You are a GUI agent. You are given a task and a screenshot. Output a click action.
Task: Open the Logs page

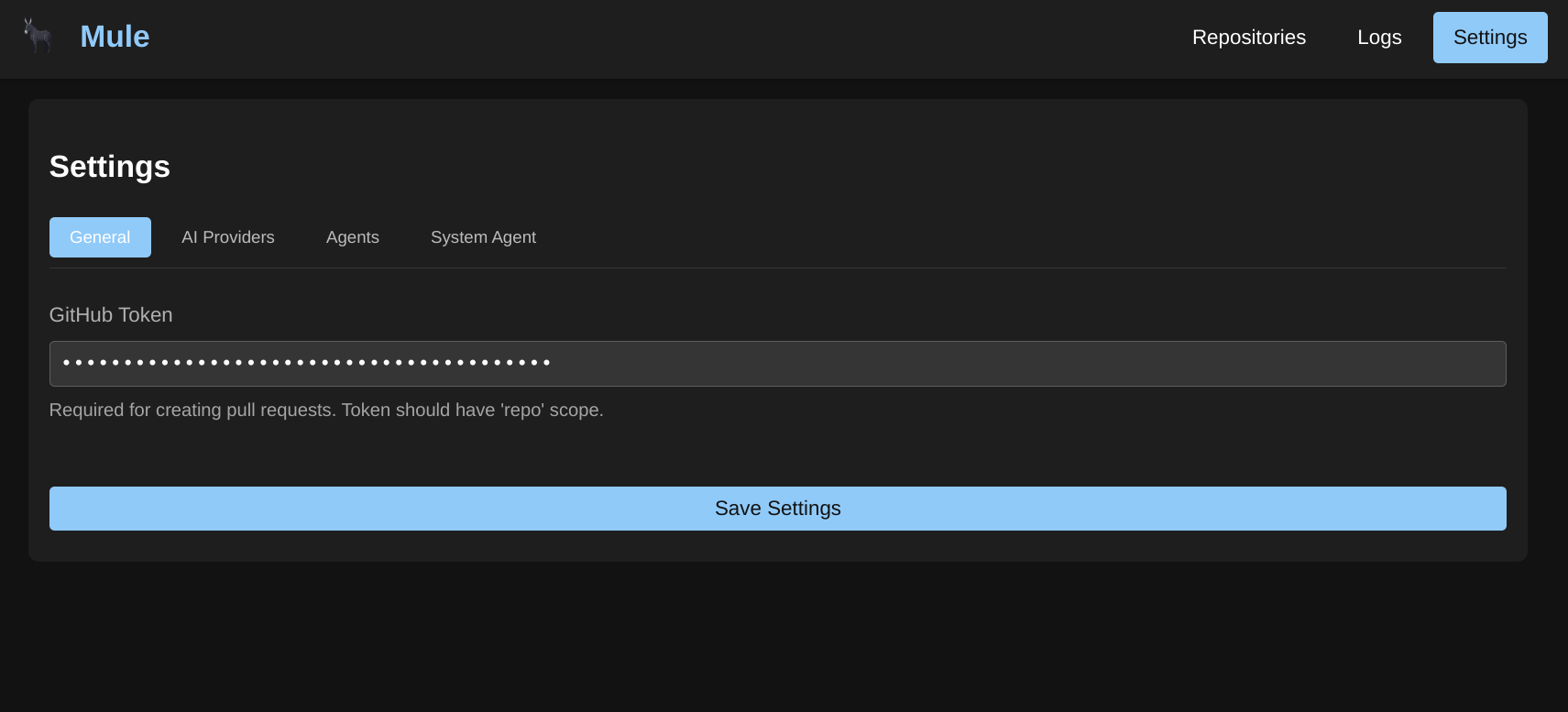(x=1379, y=38)
